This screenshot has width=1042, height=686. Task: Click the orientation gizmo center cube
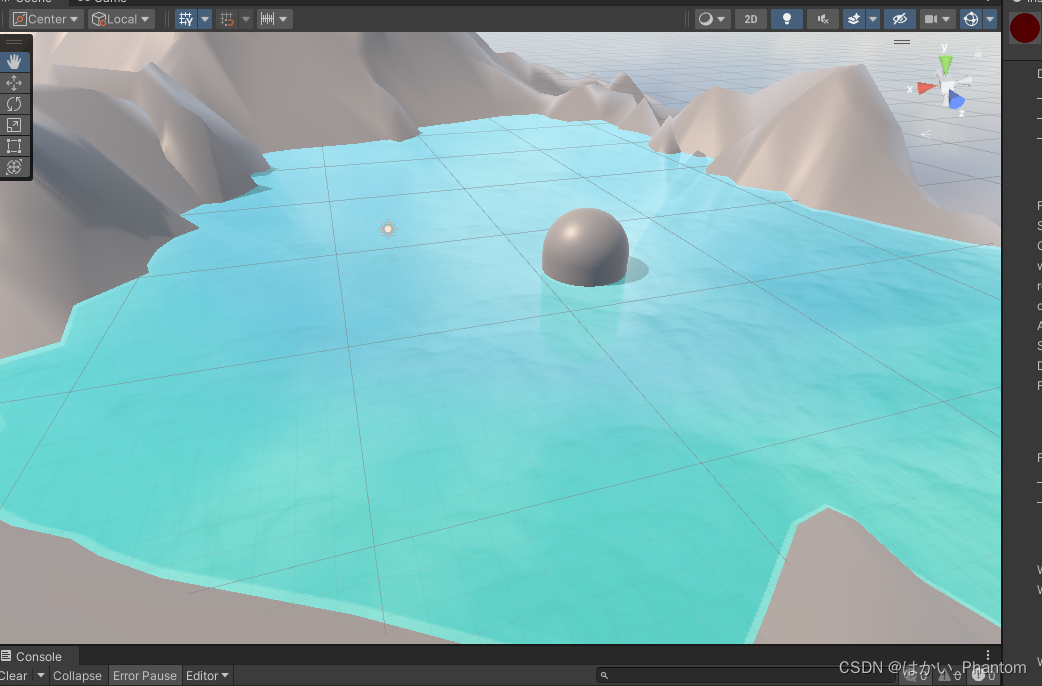coord(947,87)
